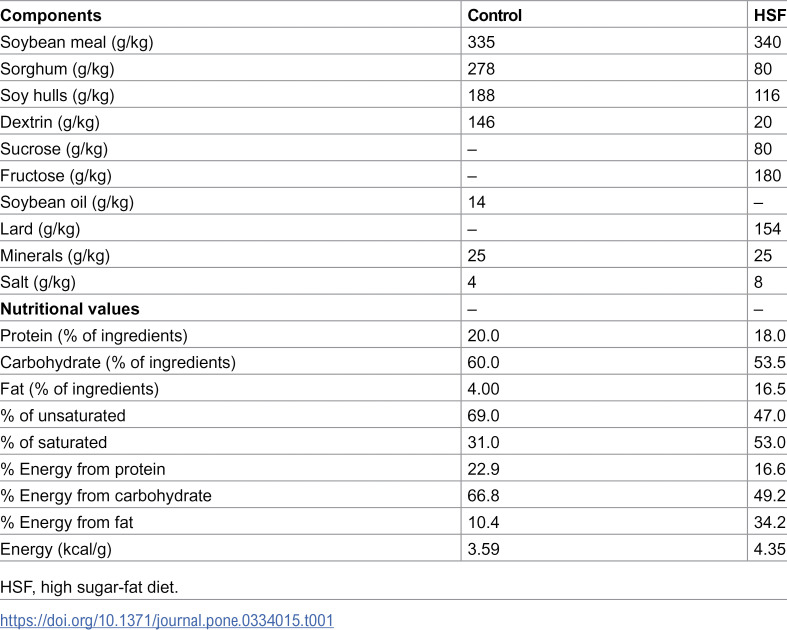Select Soybean oil control value 14
Image resolution: width=787 pixels, height=630 pixels.
point(476,202)
